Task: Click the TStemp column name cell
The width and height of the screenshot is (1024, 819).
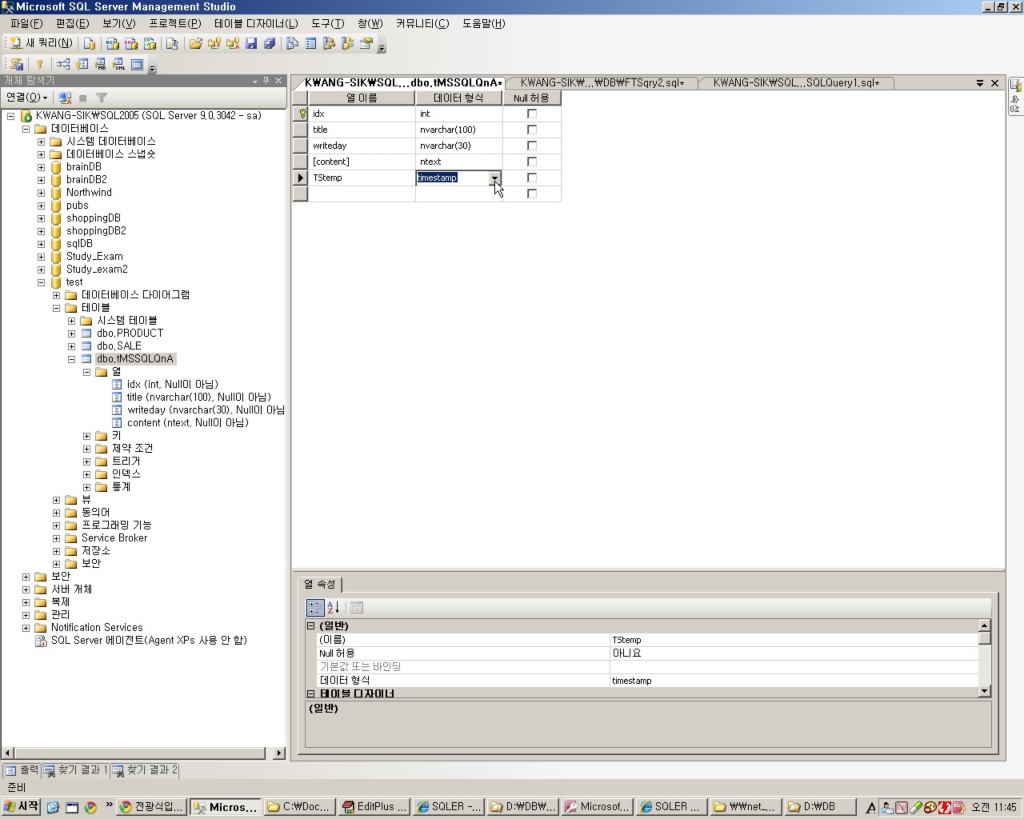Action: 361,178
